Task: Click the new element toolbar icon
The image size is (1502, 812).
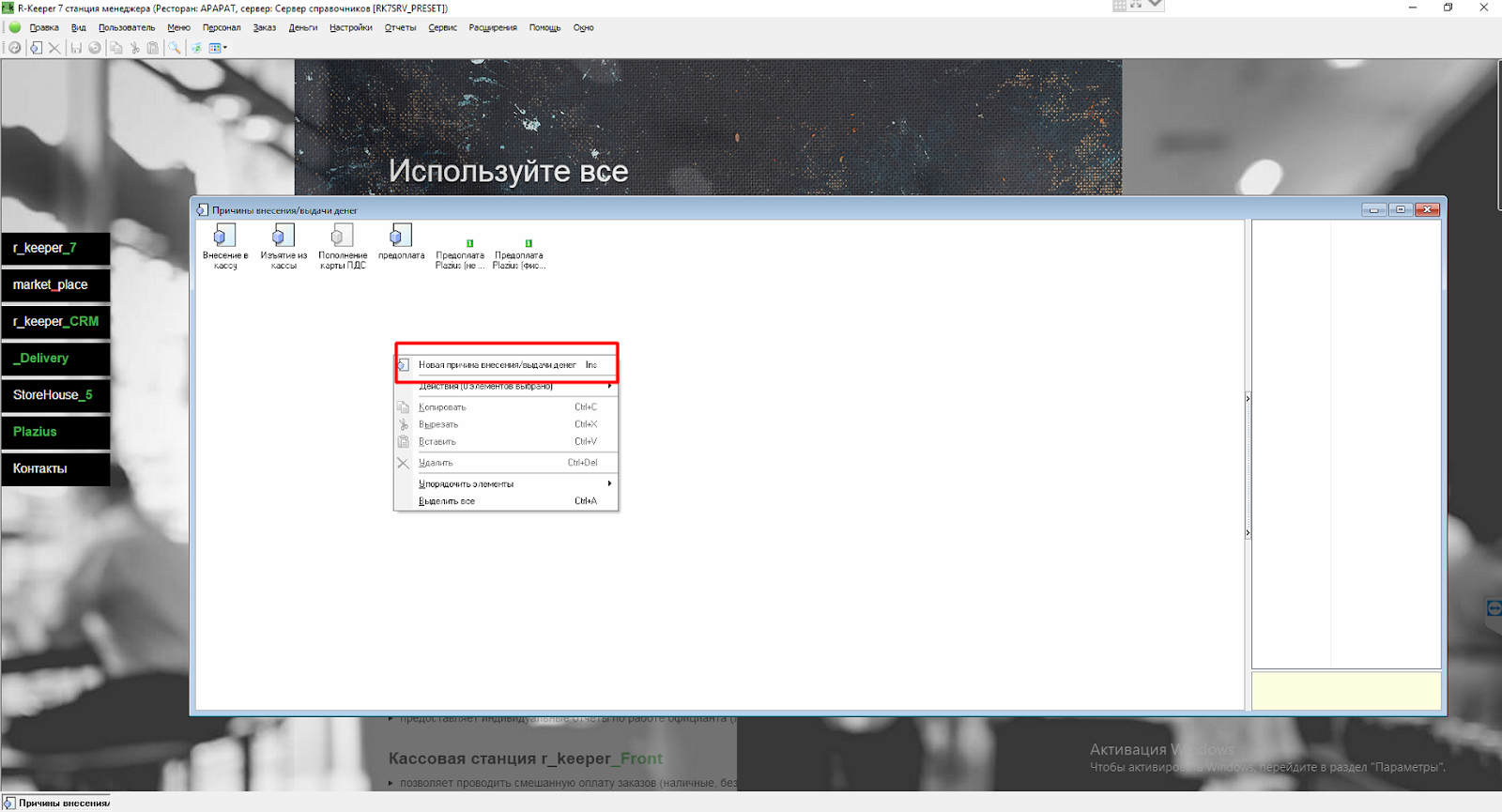Action: tap(36, 48)
